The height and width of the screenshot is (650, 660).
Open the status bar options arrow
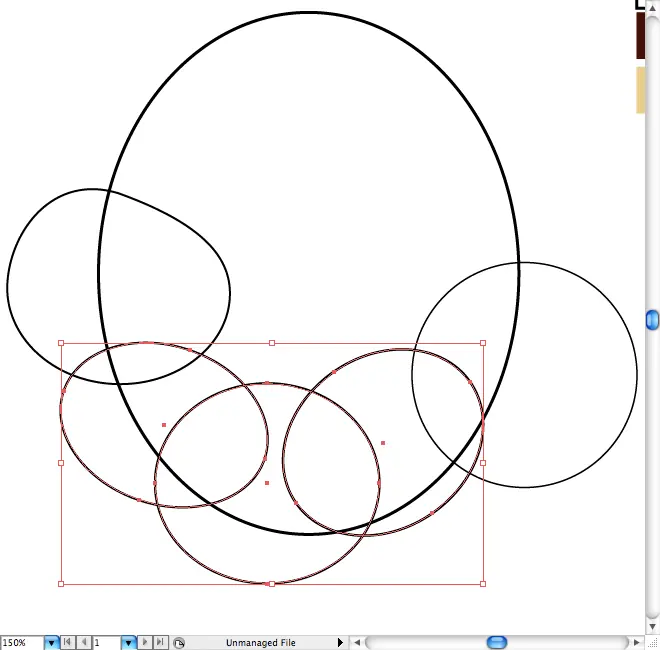tap(340, 643)
